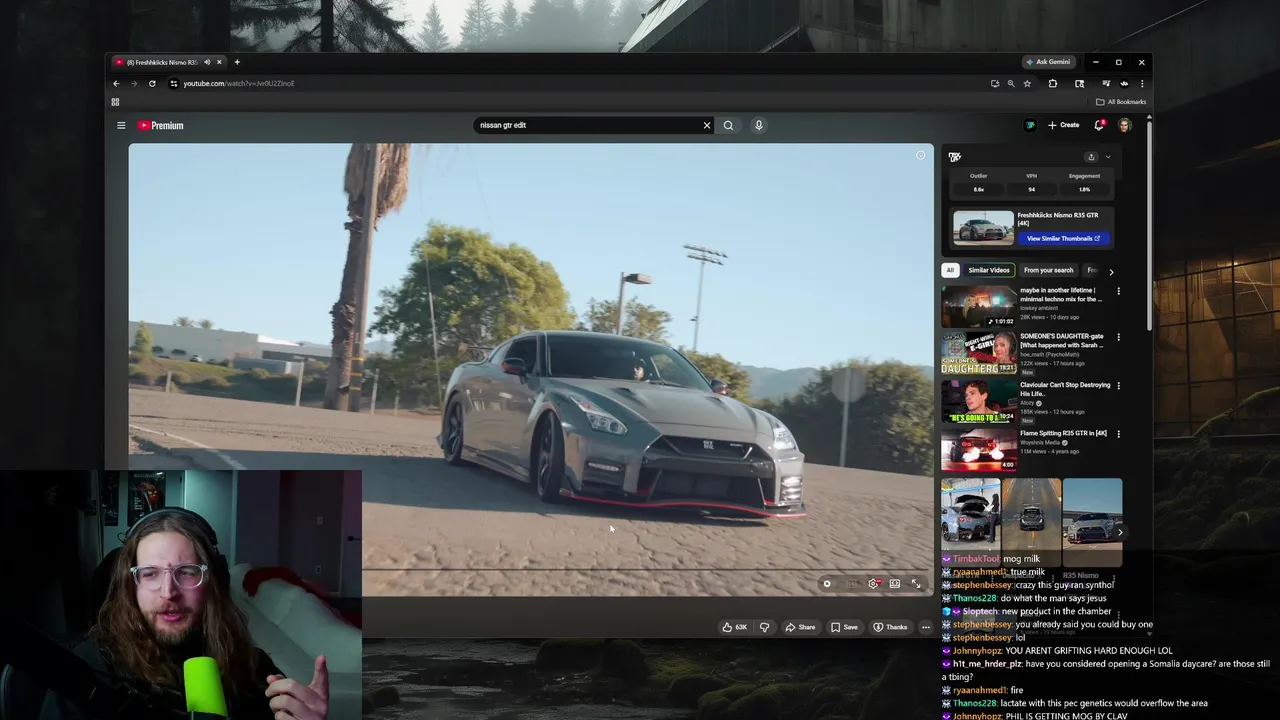Click the Share button under video
1280x720 pixels.
(800, 627)
